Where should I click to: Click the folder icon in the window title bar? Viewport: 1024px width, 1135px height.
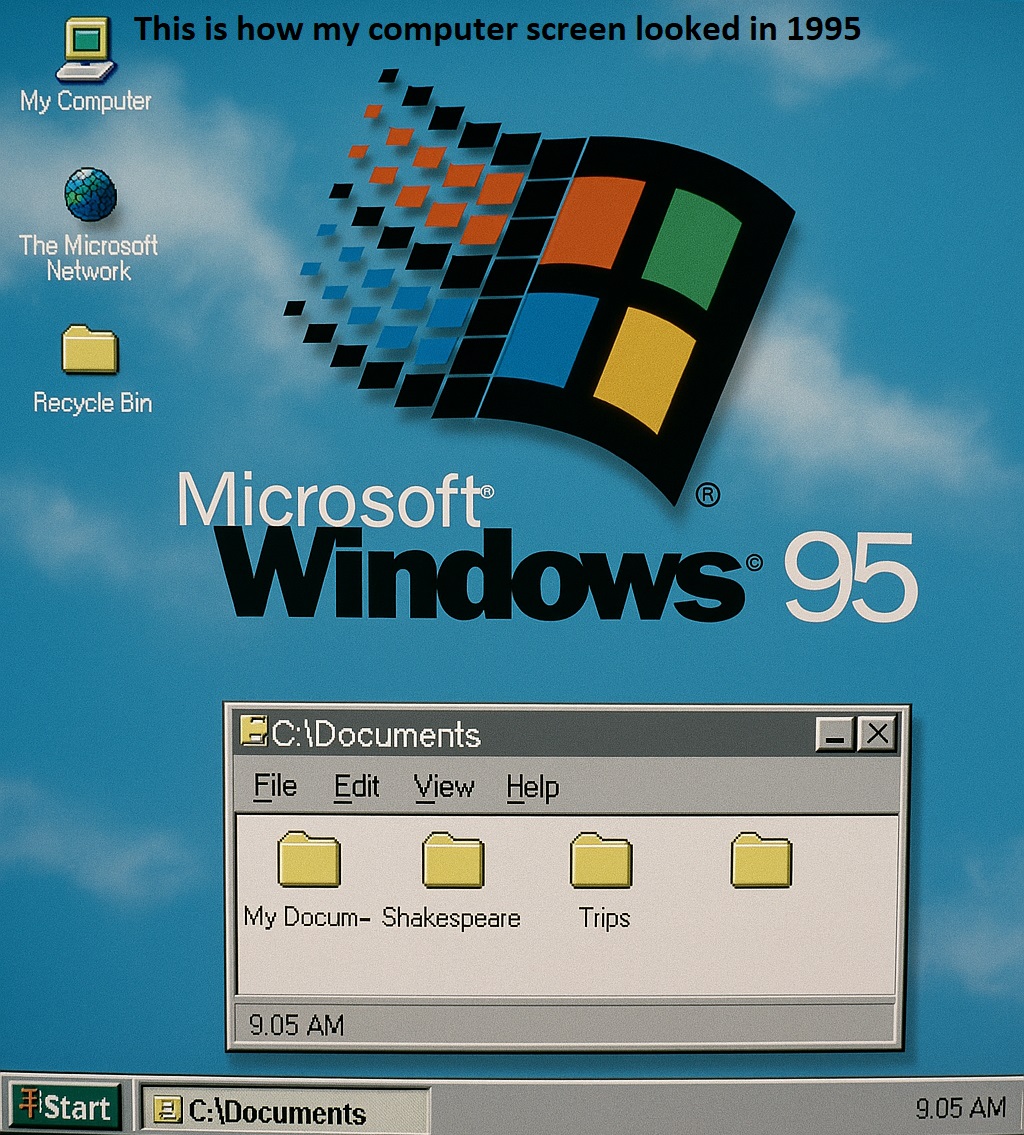click(x=254, y=733)
